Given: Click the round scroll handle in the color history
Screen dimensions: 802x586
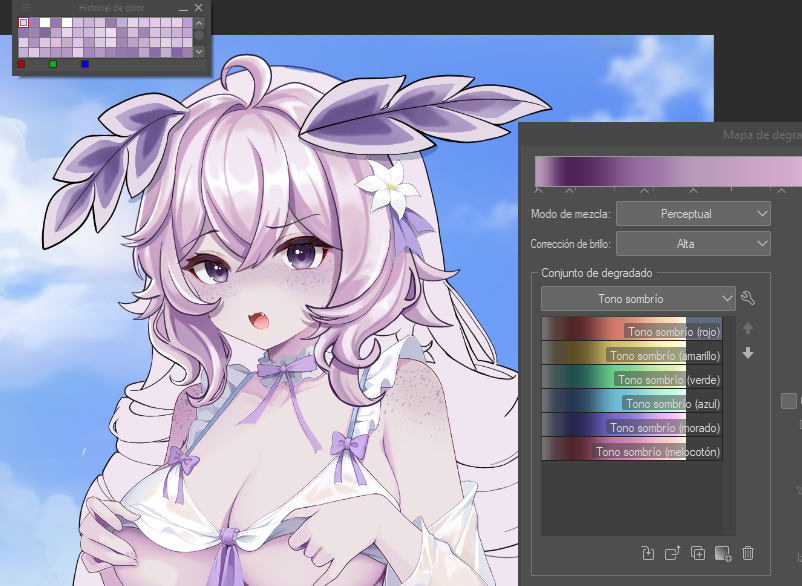Looking at the screenshot, I should point(199,35).
